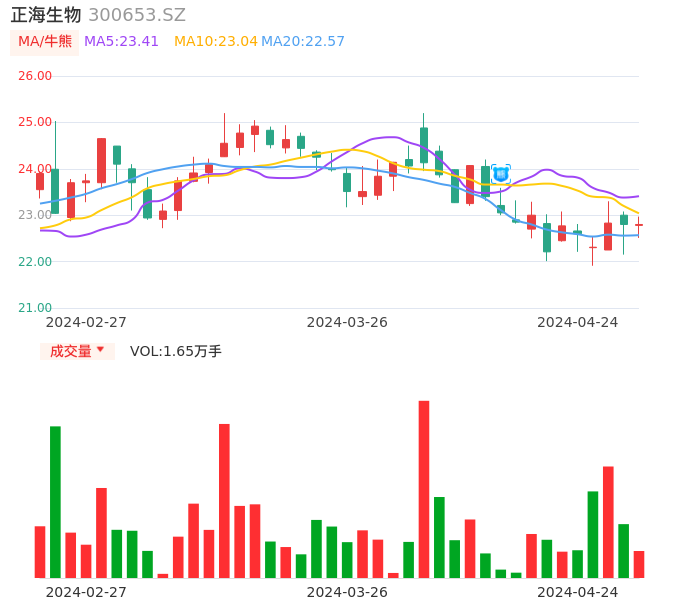
Task: Click the blue bear marker icon on the chart
Action: (501, 174)
